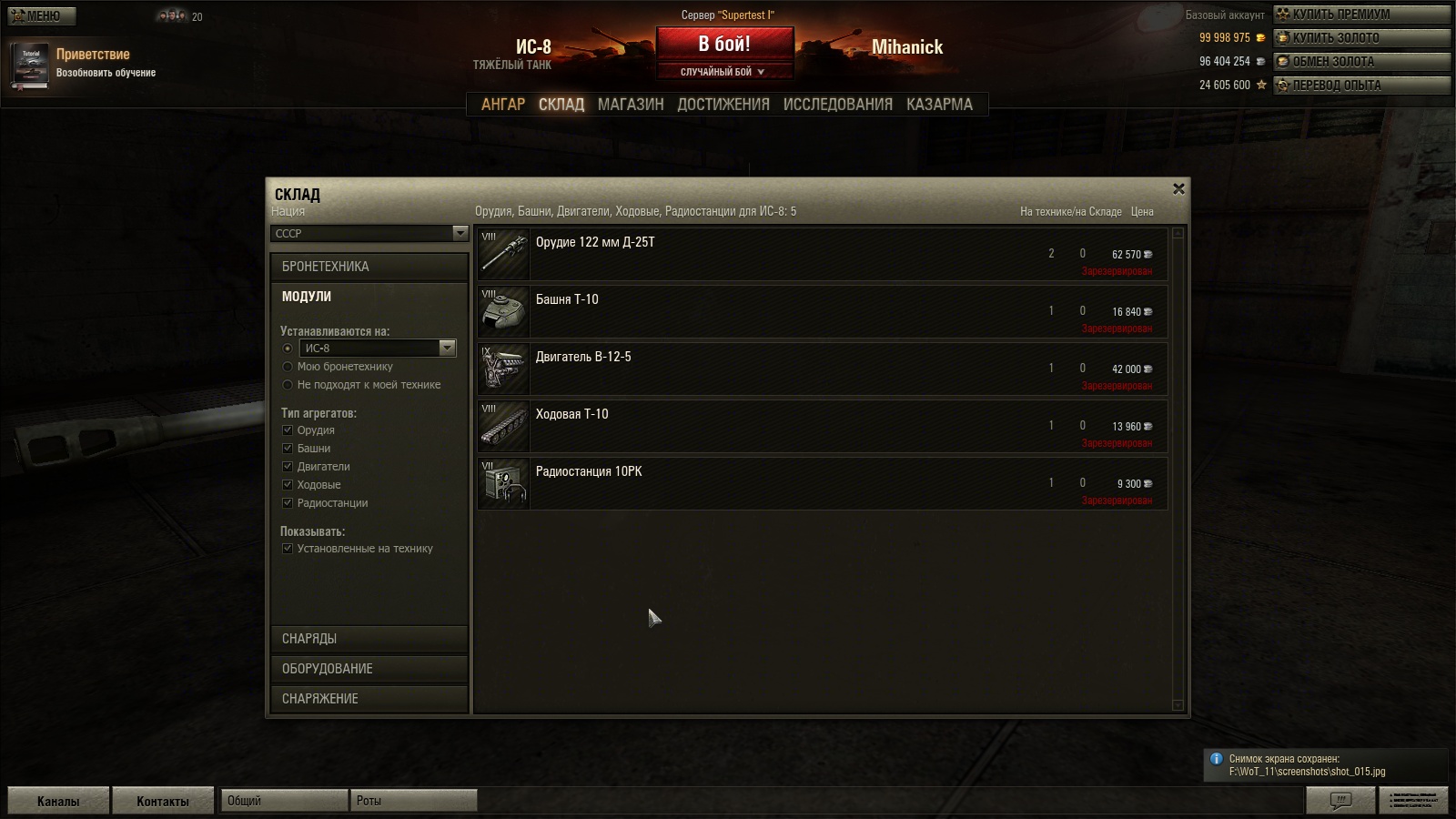Open the Исследования tab

click(837, 105)
